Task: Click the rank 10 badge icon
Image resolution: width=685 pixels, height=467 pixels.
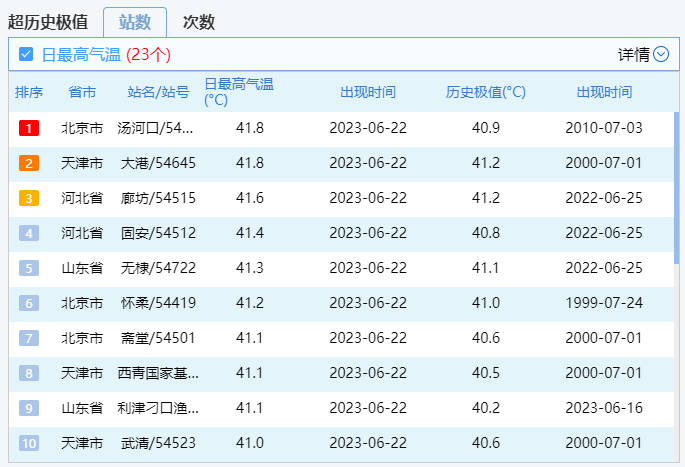Action: [29, 443]
